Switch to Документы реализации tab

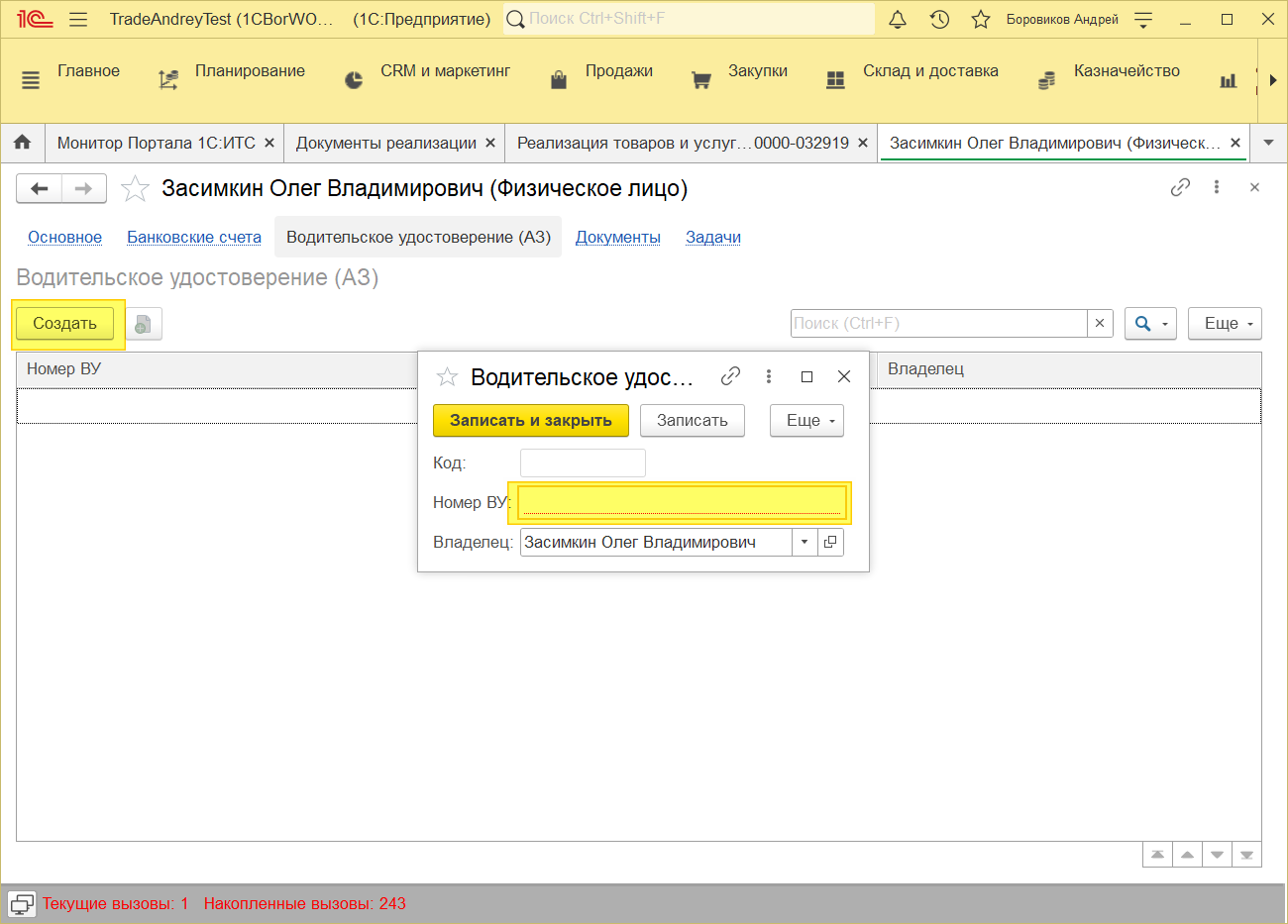click(x=385, y=143)
